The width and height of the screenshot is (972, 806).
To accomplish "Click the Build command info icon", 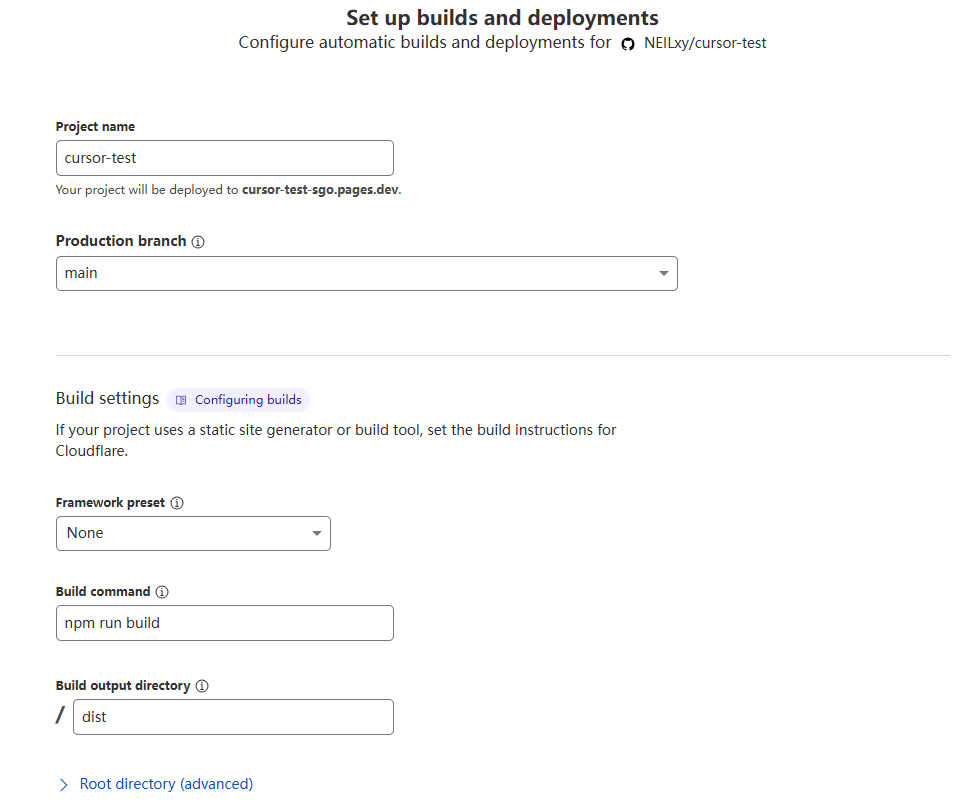I will click(x=162, y=592).
